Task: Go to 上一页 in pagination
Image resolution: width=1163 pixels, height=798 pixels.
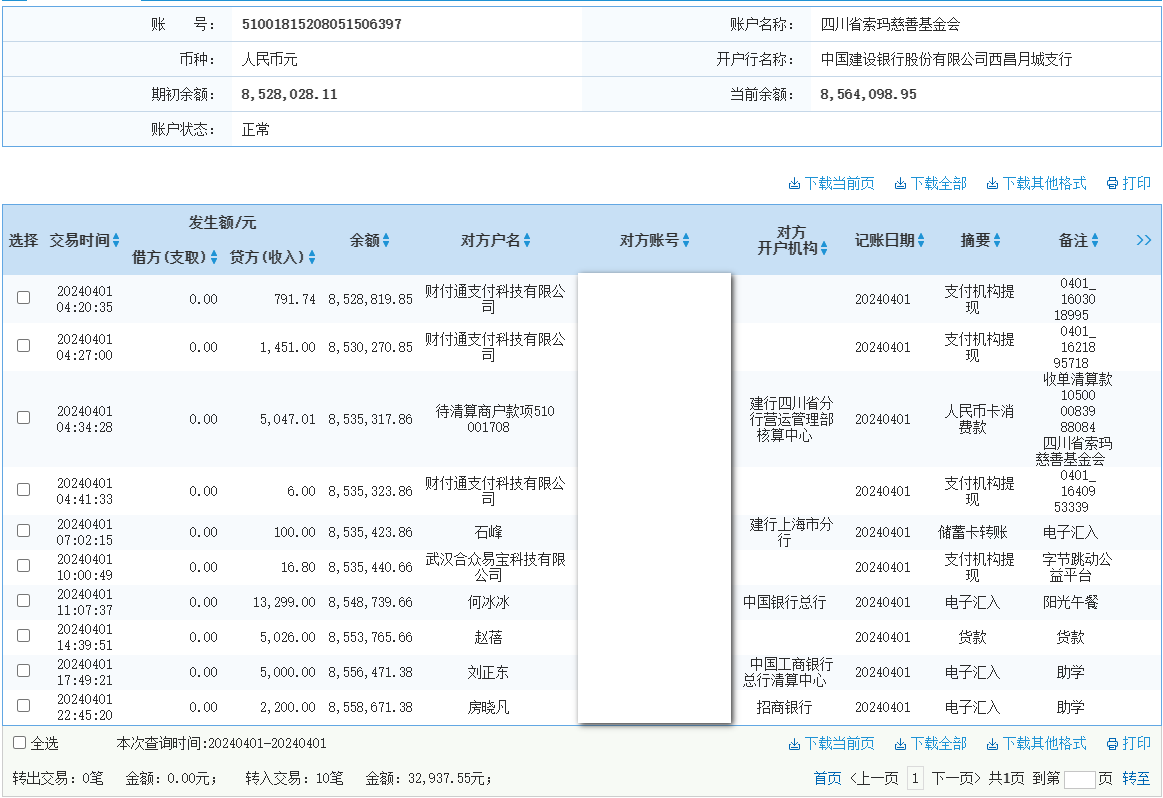Action: (874, 779)
